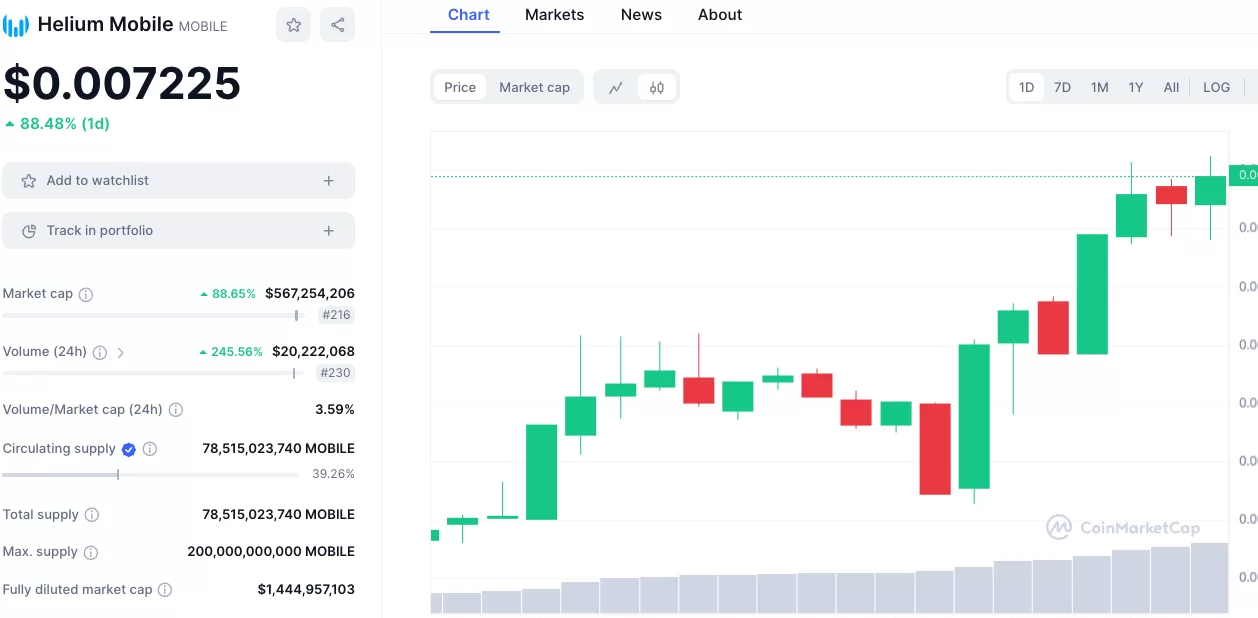Click the #216 market cap rank badge
Image resolution: width=1258 pixels, height=618 pixels.
pyautogui.click(x=336, y=315)
